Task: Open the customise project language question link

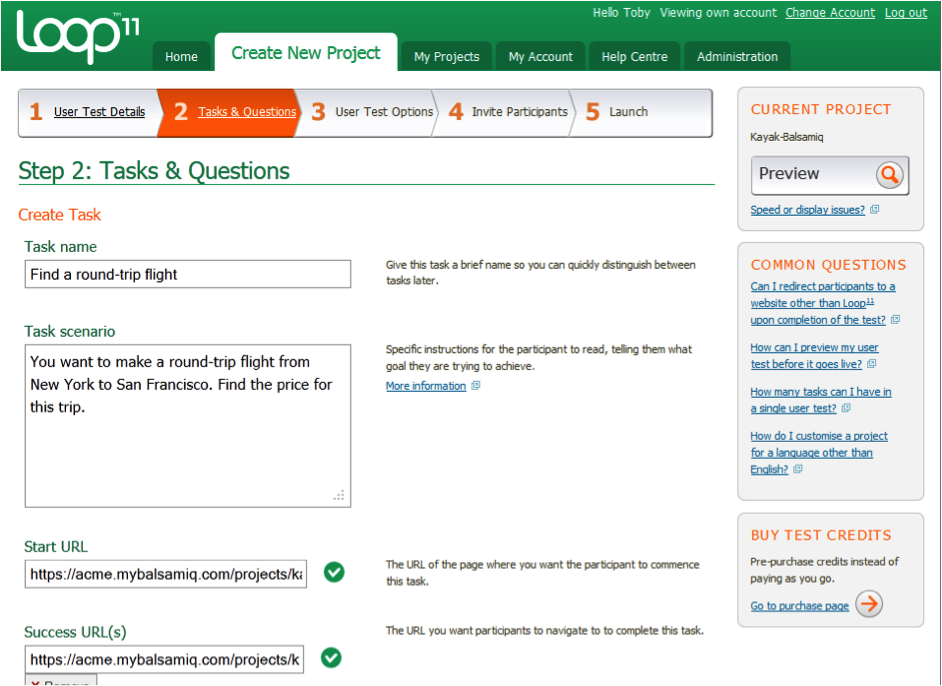Action: coord(819,453)
